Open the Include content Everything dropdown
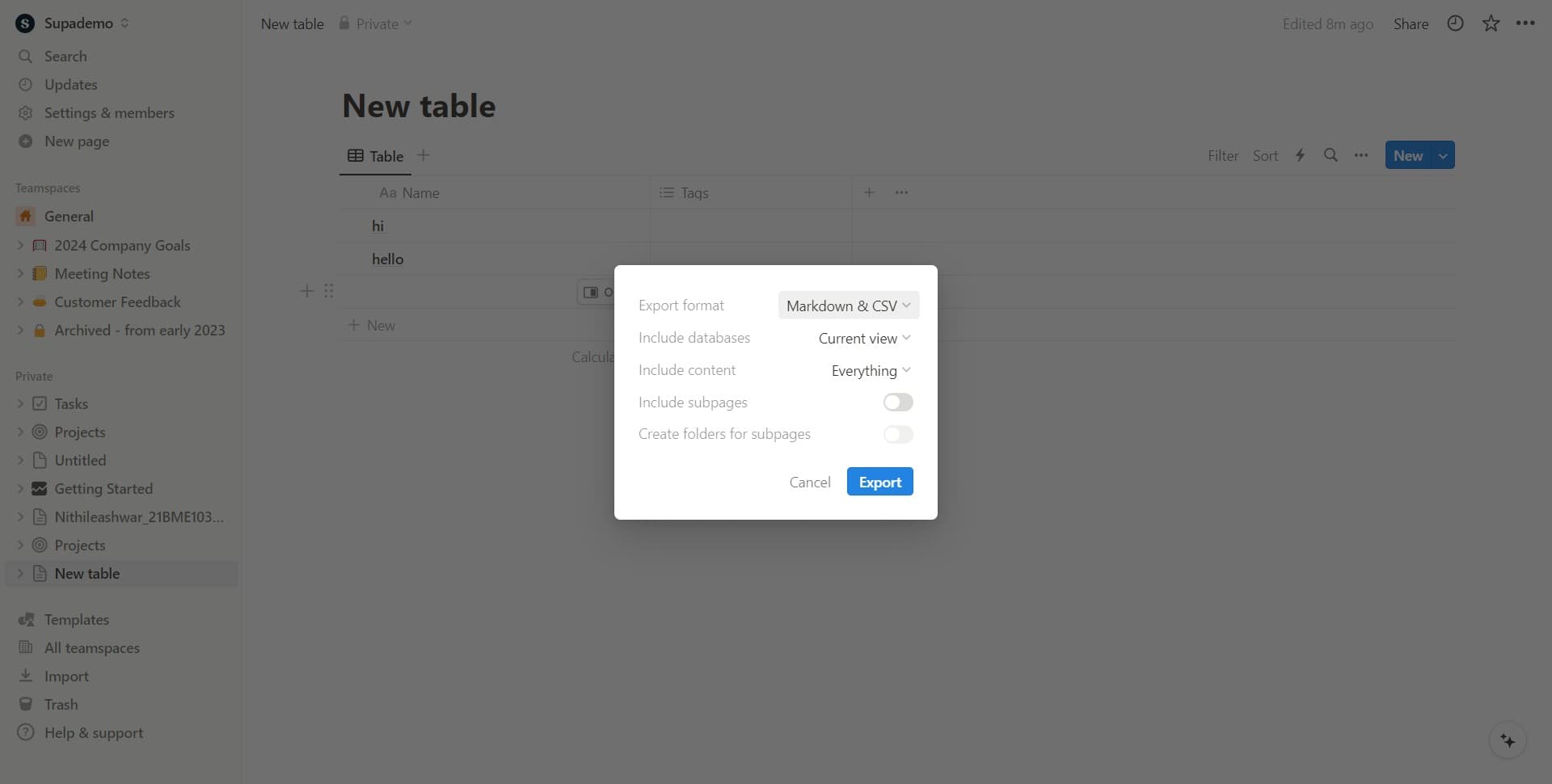 tap(870, 370)
